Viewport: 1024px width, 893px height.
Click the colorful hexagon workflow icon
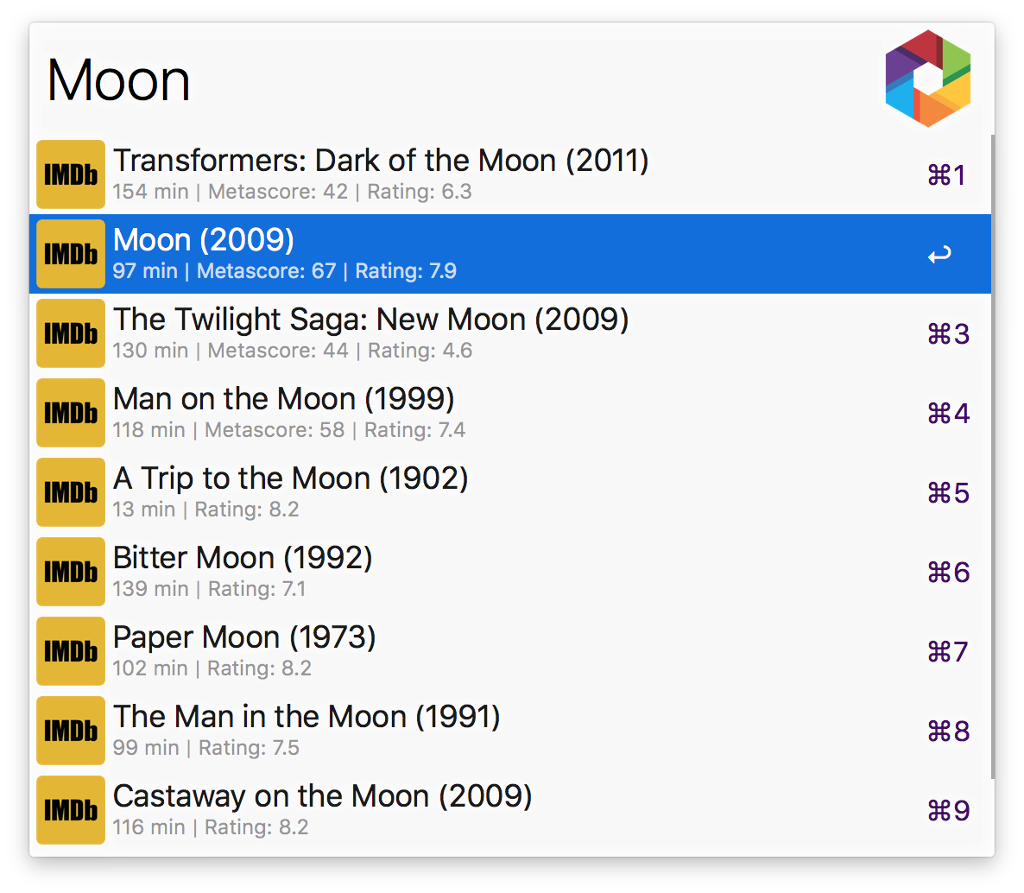point(928,79)
